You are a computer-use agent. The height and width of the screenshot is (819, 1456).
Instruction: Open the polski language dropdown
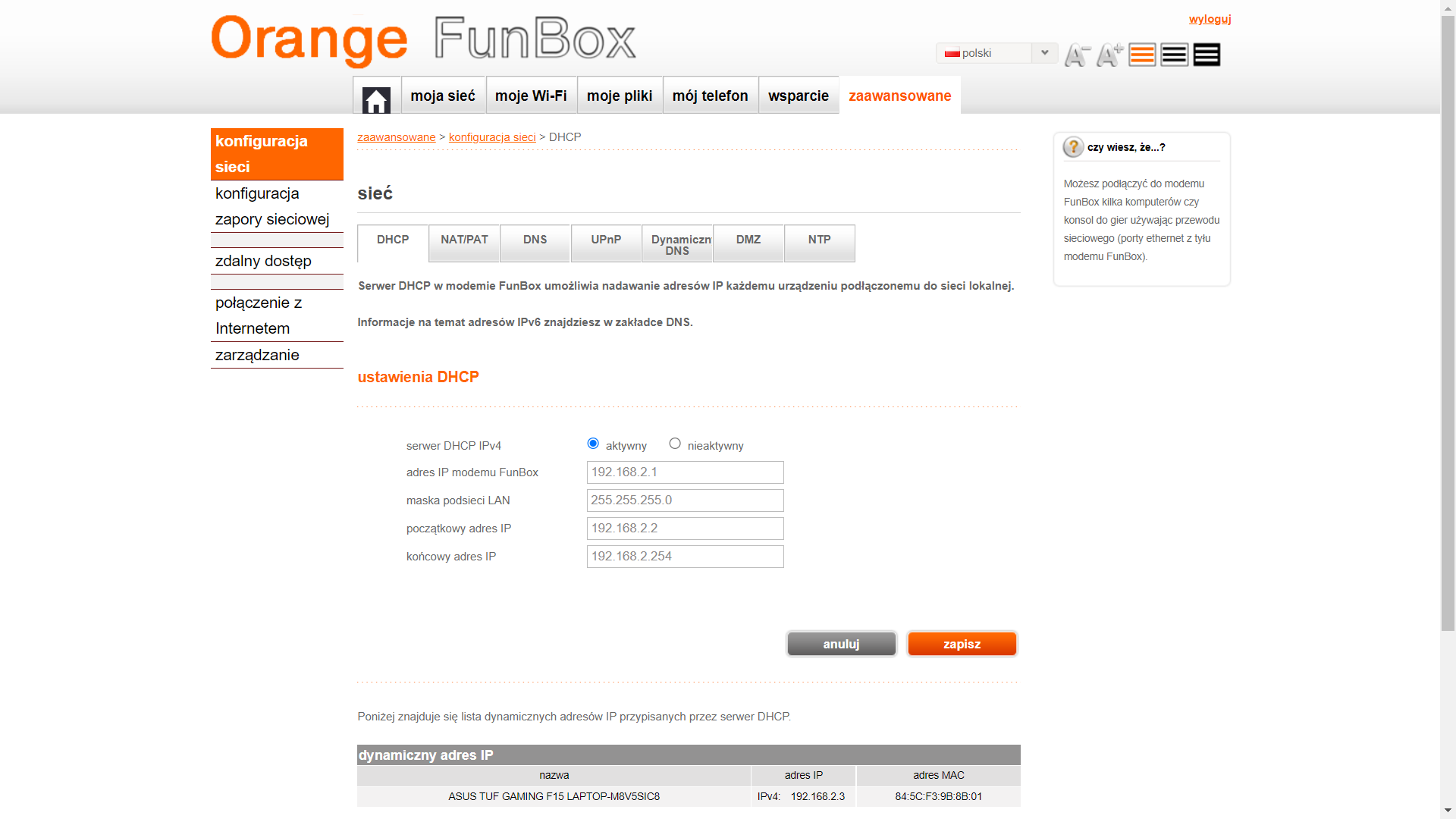996,53
